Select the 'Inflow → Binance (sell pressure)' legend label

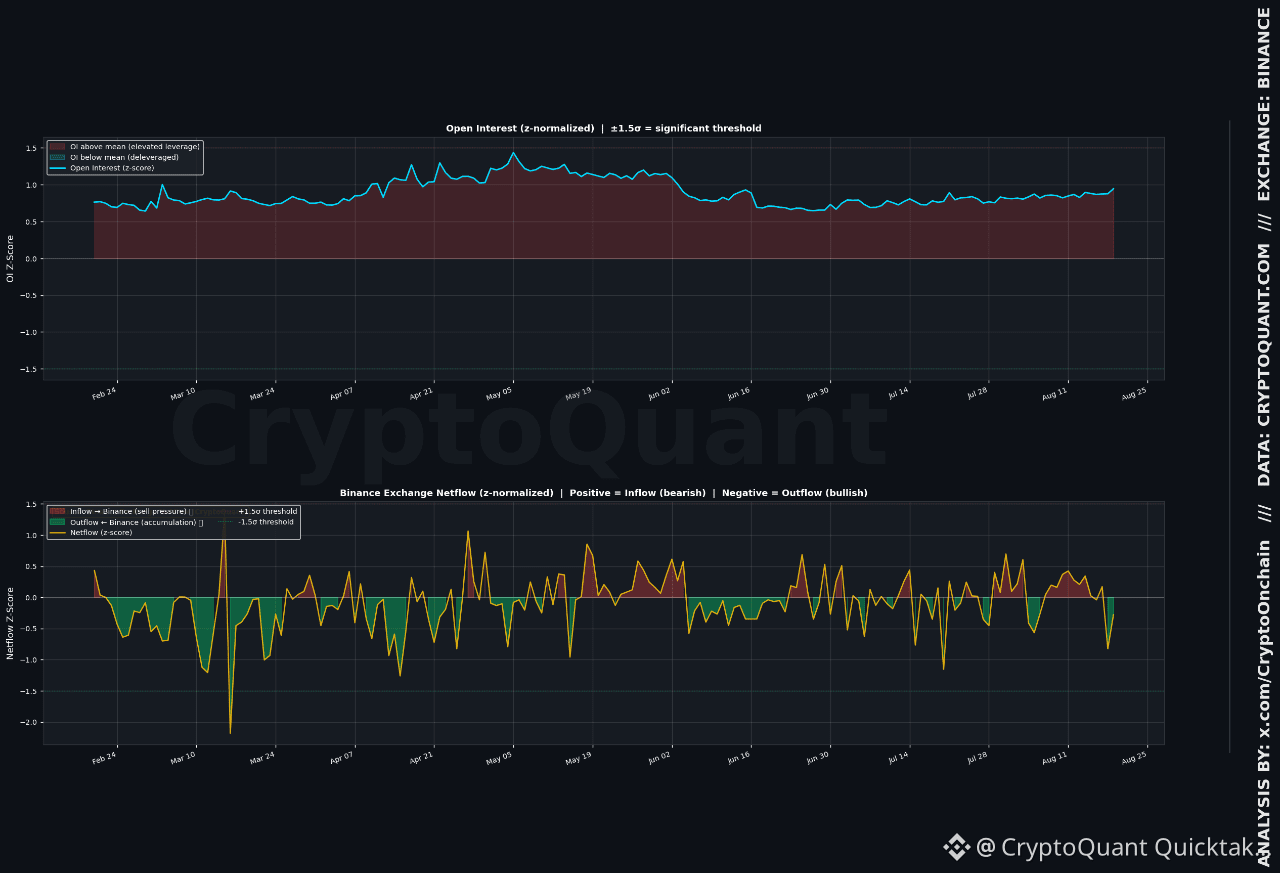click(x=128, y=511)
